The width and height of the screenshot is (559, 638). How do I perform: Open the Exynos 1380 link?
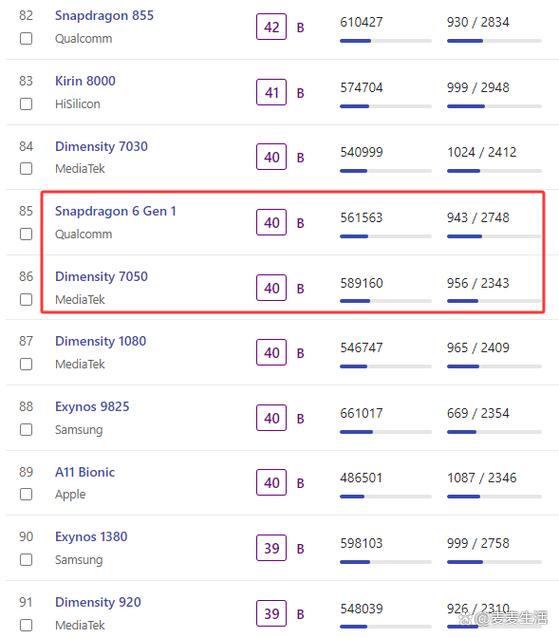click(x=91, y=537)
